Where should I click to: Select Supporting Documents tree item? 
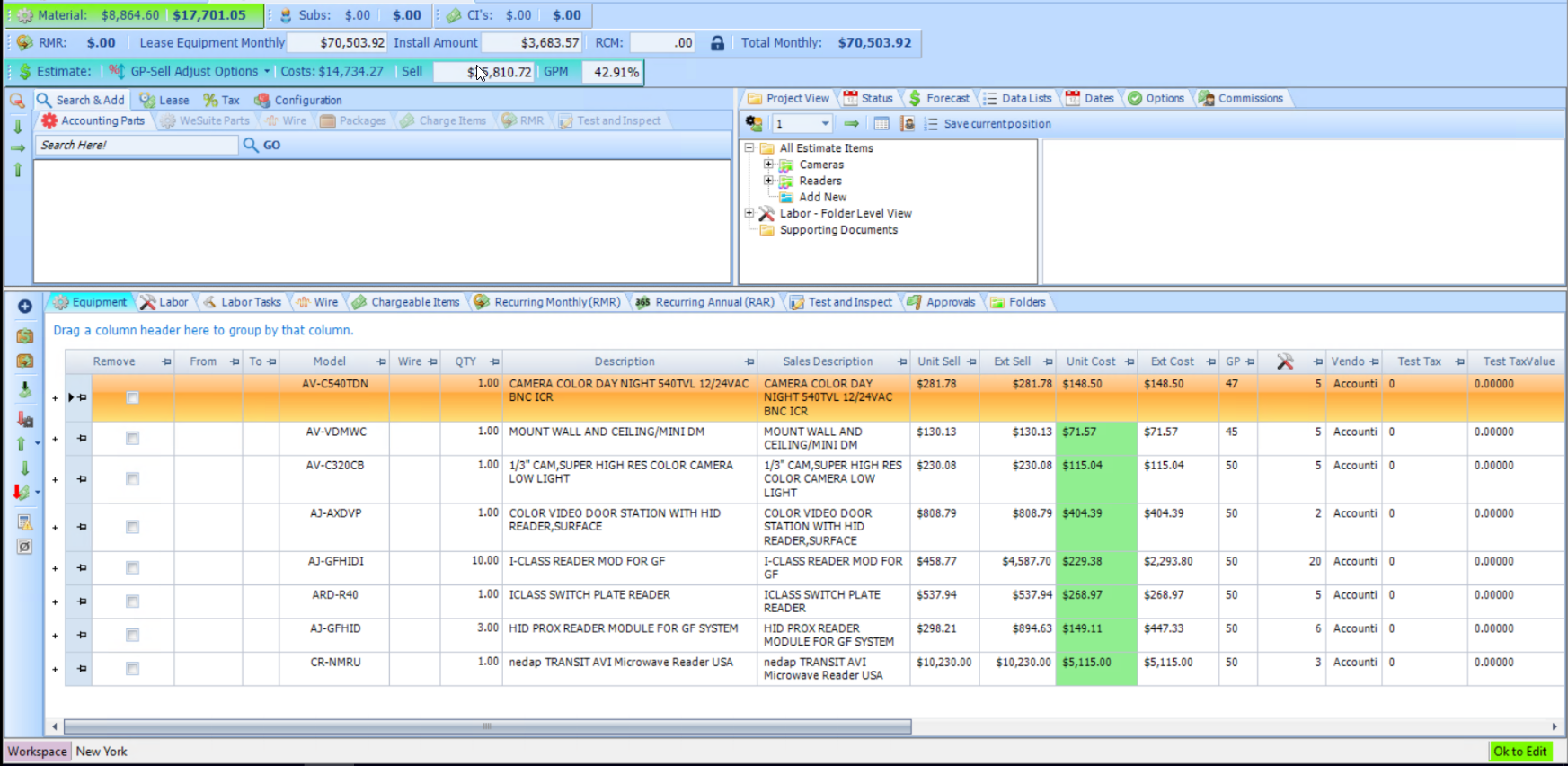[838, 230]
